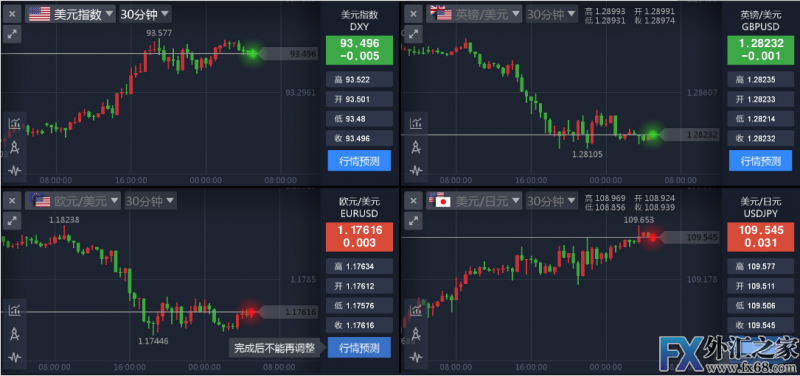Click the GBPUSD open value 开 1.28233
Image resolution: width=800 pixels, height=376 pixels.
(x=760, y=99)
